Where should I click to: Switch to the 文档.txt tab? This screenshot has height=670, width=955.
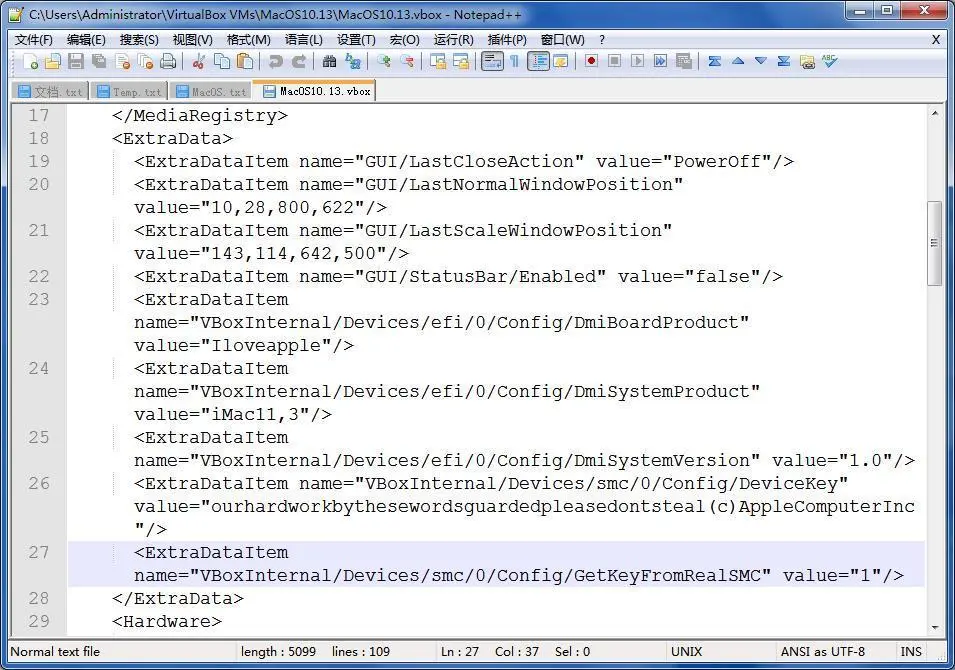(x=50, y=92)
